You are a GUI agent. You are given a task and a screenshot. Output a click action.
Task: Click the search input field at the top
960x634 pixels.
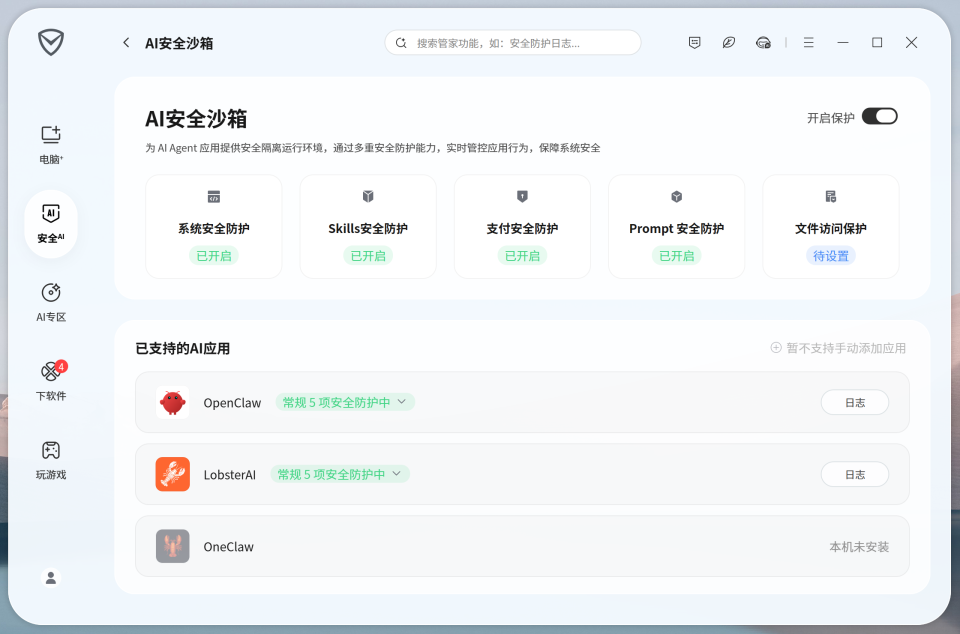(x=512, y=42)
